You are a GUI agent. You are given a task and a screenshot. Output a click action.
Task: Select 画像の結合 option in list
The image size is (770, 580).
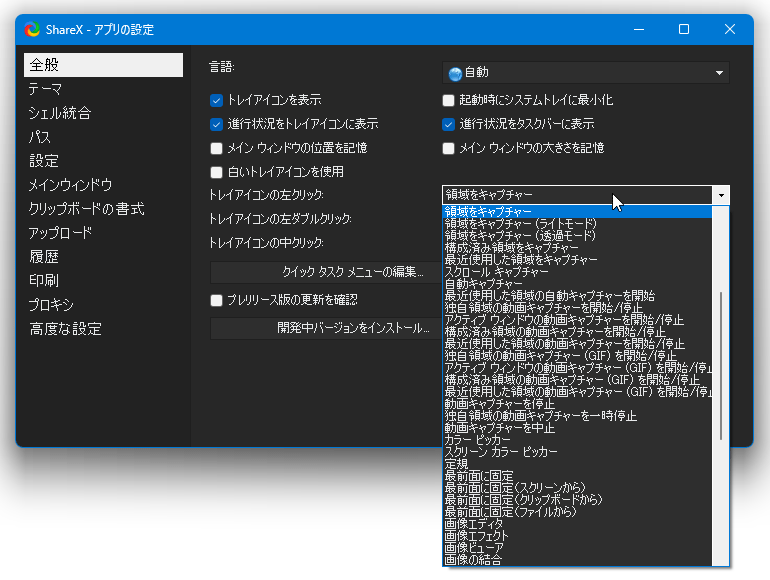pos(577,560)
